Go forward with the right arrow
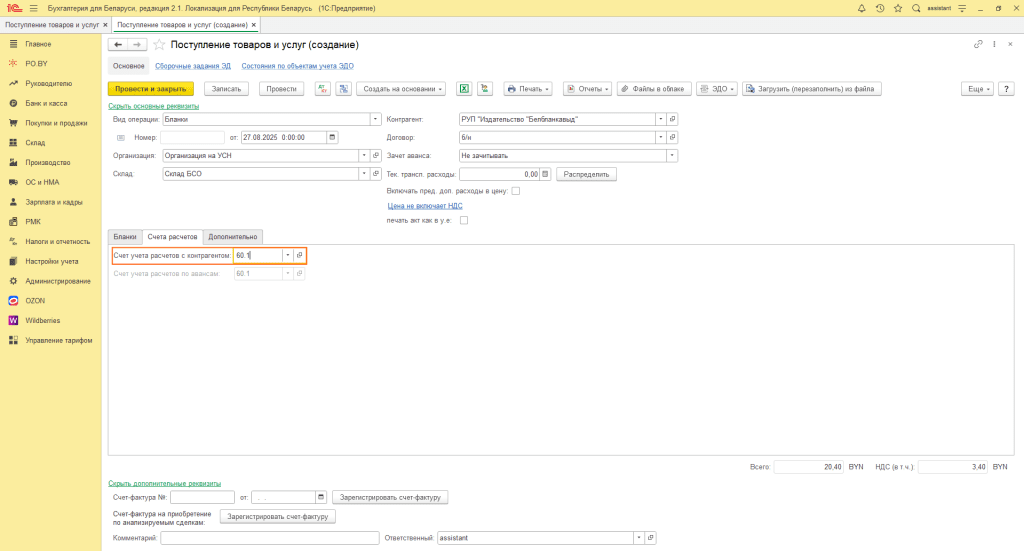 tap(136, 44)
